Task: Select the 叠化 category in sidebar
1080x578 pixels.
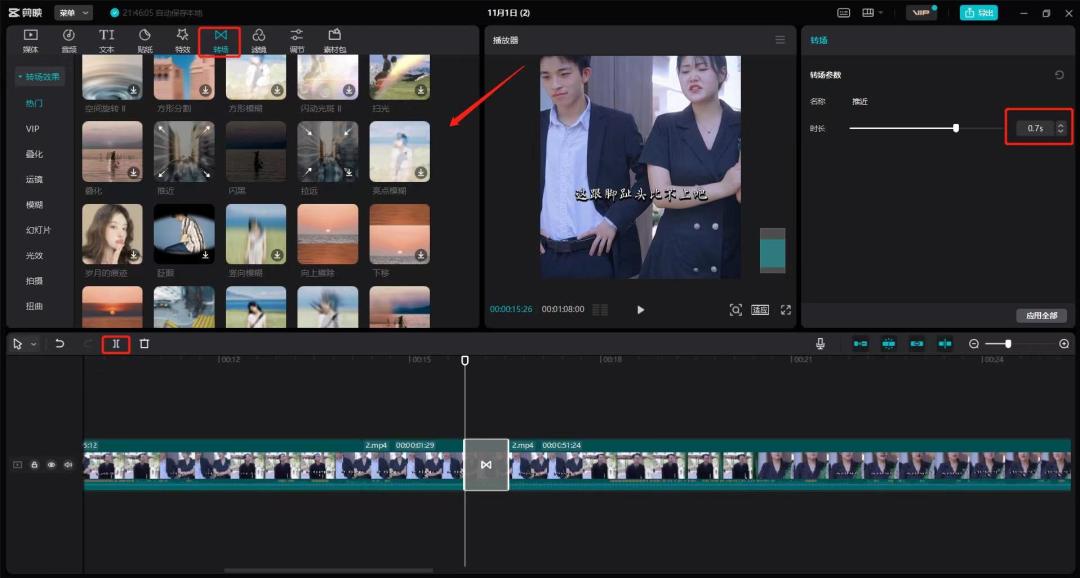Action: coord(34,154)
